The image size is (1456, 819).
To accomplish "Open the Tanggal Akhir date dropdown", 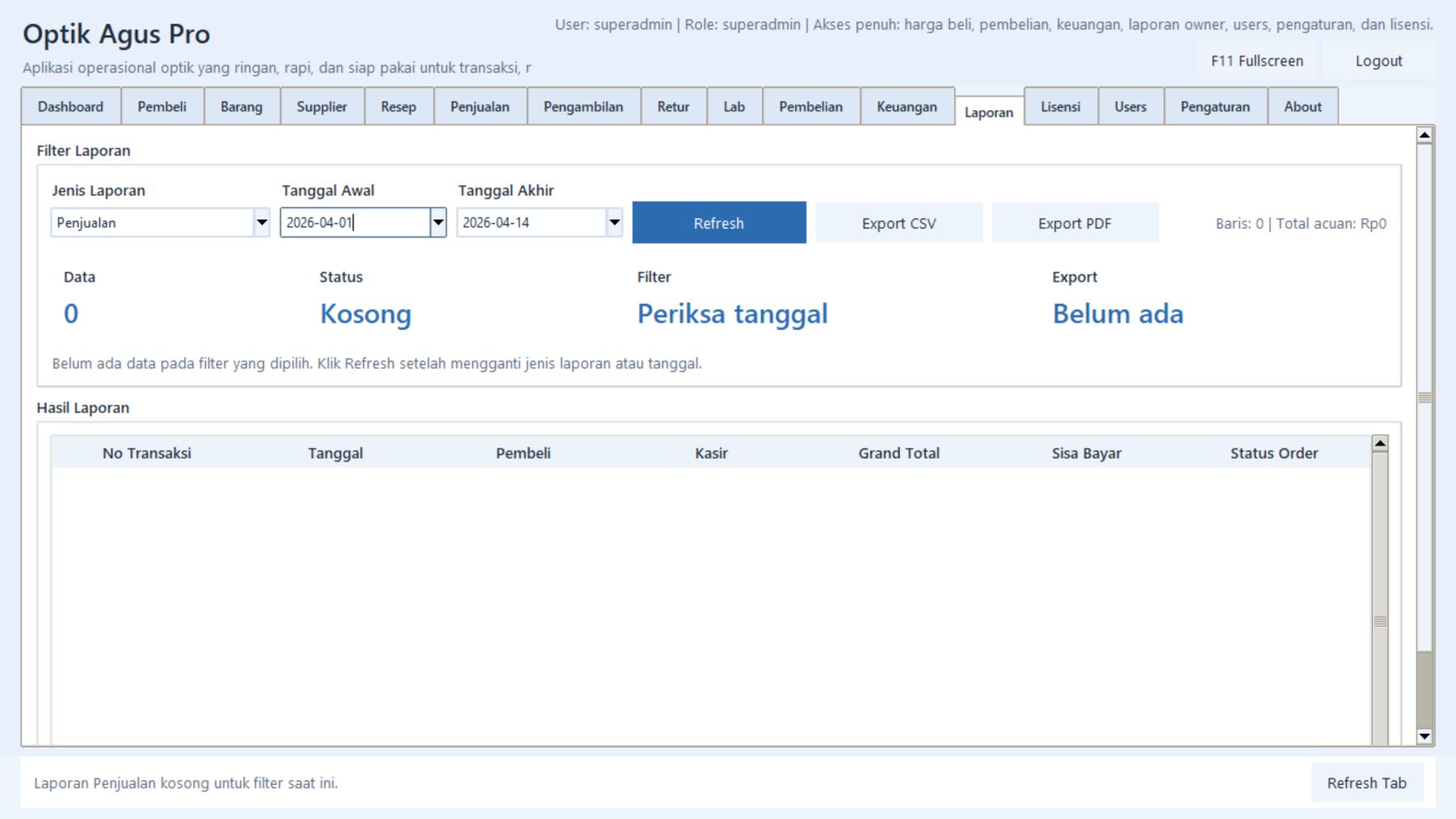I will tap(613, 222).
